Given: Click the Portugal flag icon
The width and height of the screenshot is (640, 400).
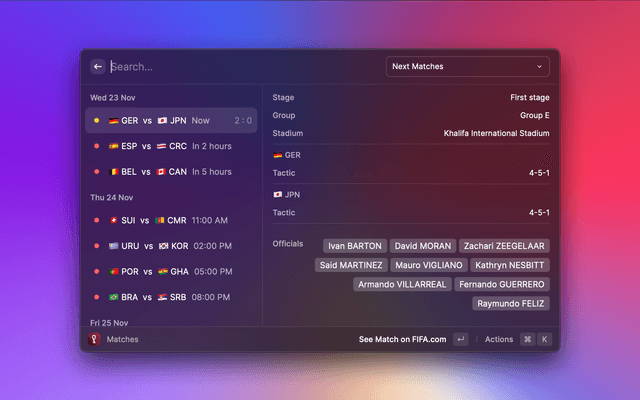Looking at the screenshot, I should [x=113, y=271].
